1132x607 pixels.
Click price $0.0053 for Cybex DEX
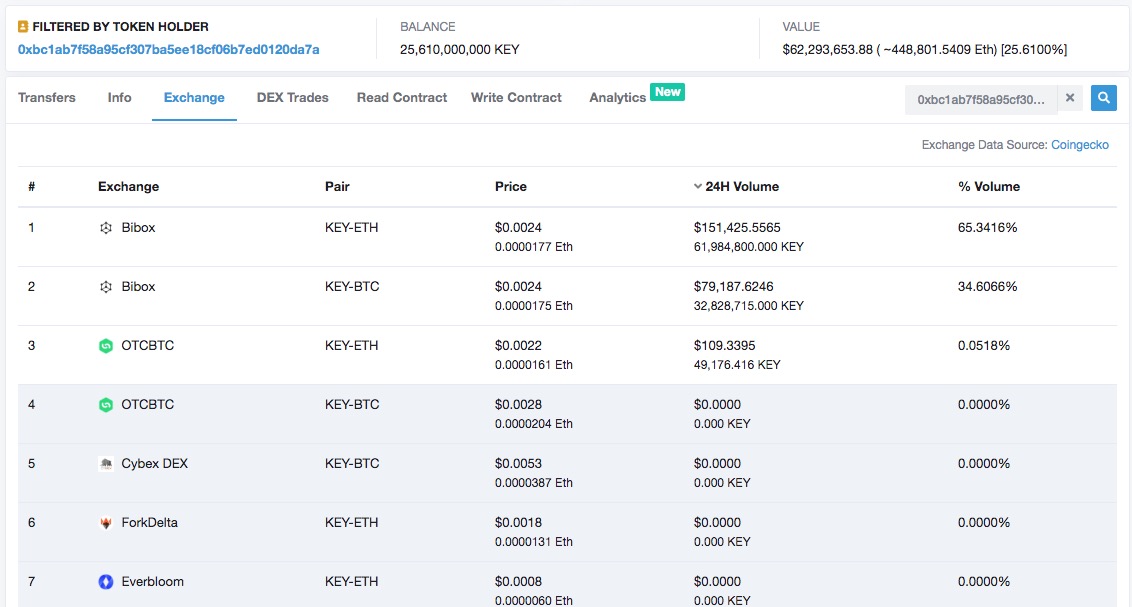[x=518, y=463]
